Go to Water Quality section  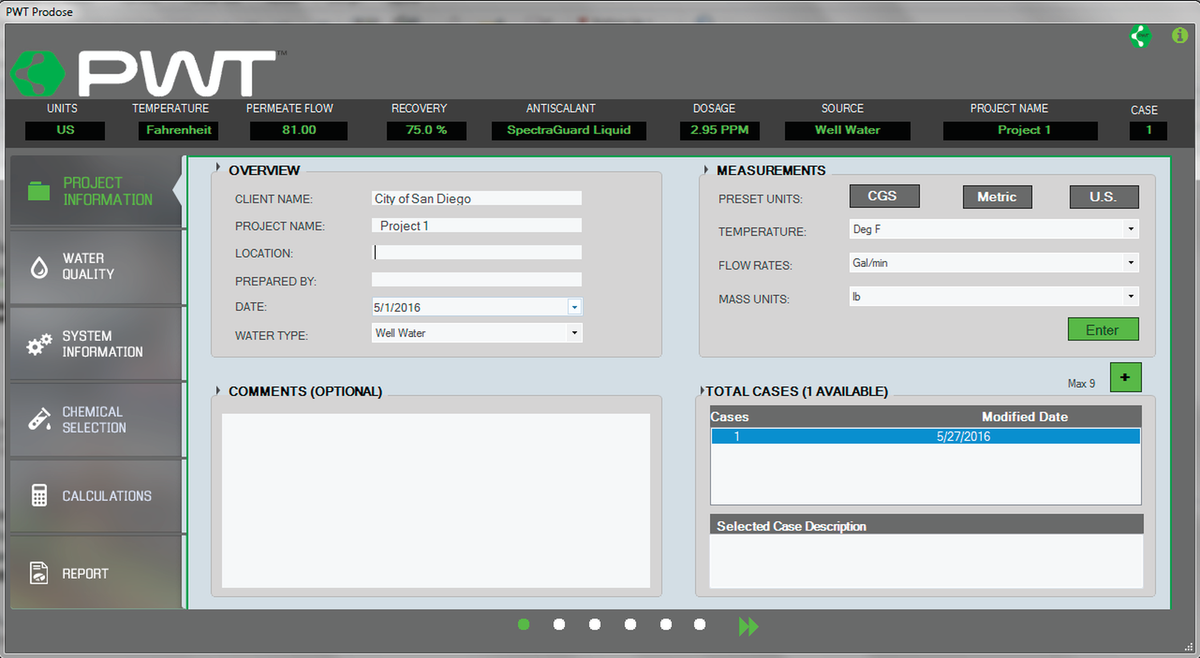pyautogui.click(x=96, y=266)
